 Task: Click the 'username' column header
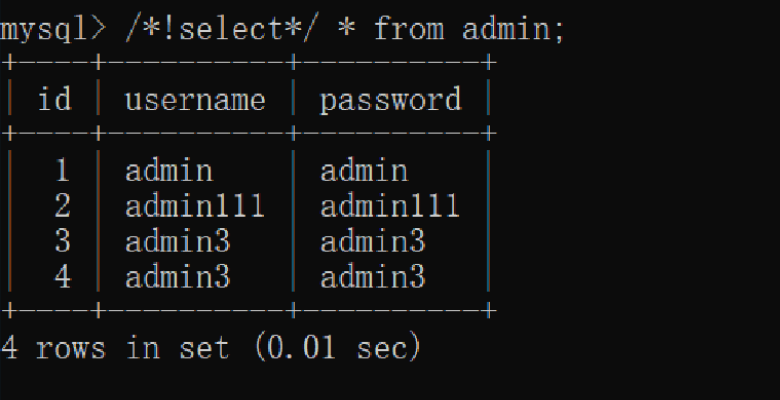click(x=194, y=99)
